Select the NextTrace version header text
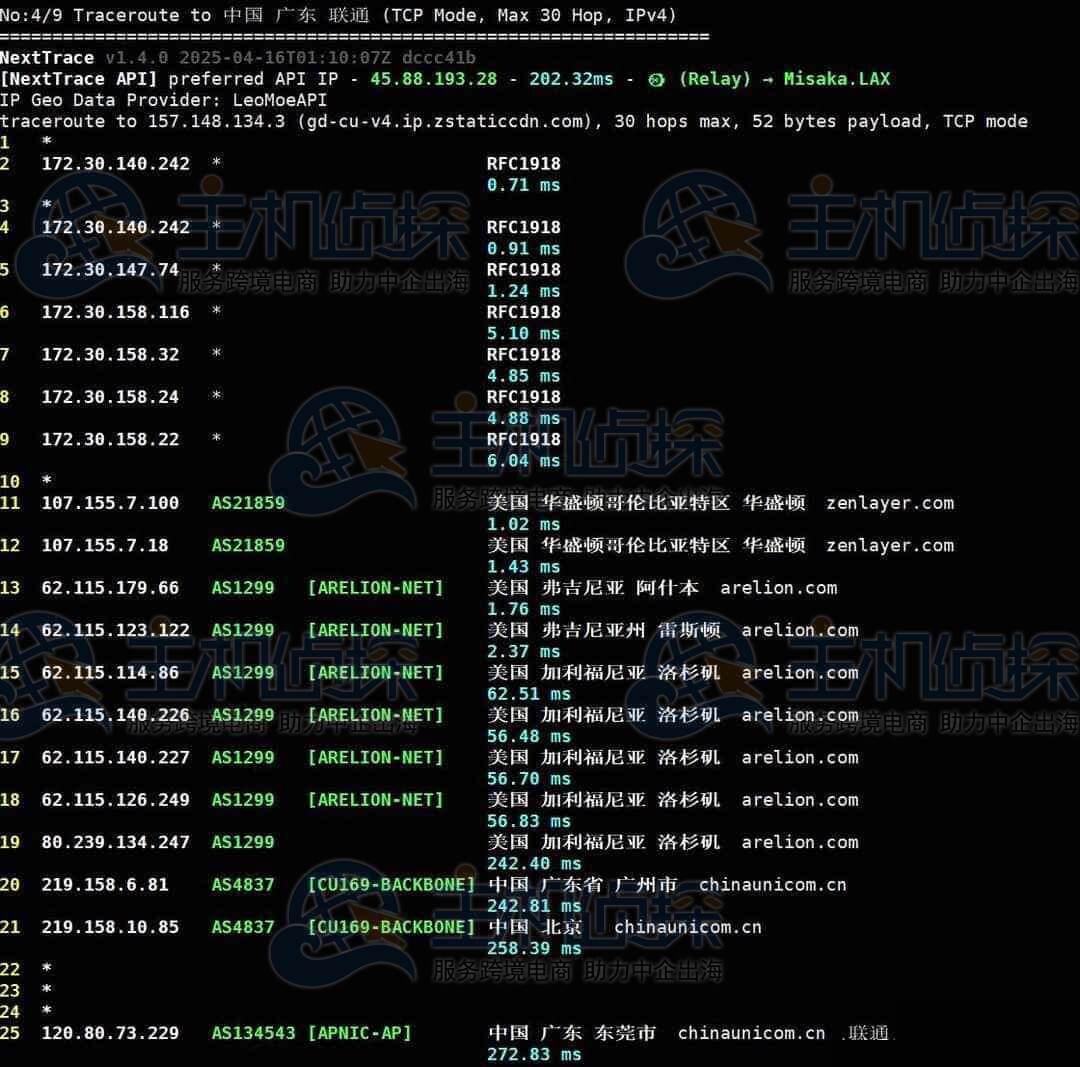Image resolution: width=1080 pixels, height=1067 pixels. (237, 58)
